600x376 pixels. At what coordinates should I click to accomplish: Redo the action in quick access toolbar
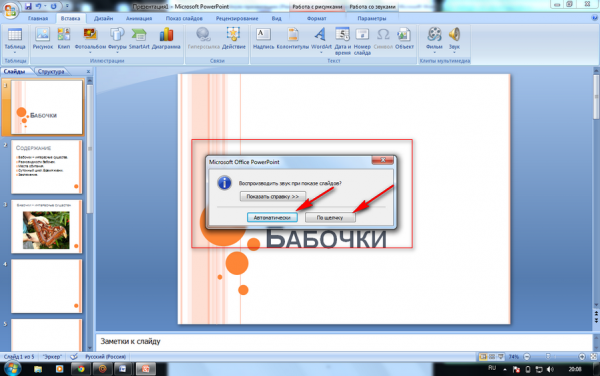click(x=54, y=7)
